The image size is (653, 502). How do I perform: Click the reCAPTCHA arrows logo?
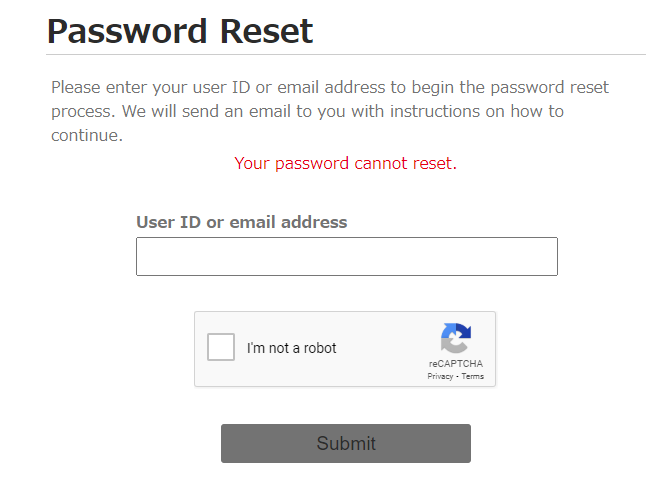455,338
